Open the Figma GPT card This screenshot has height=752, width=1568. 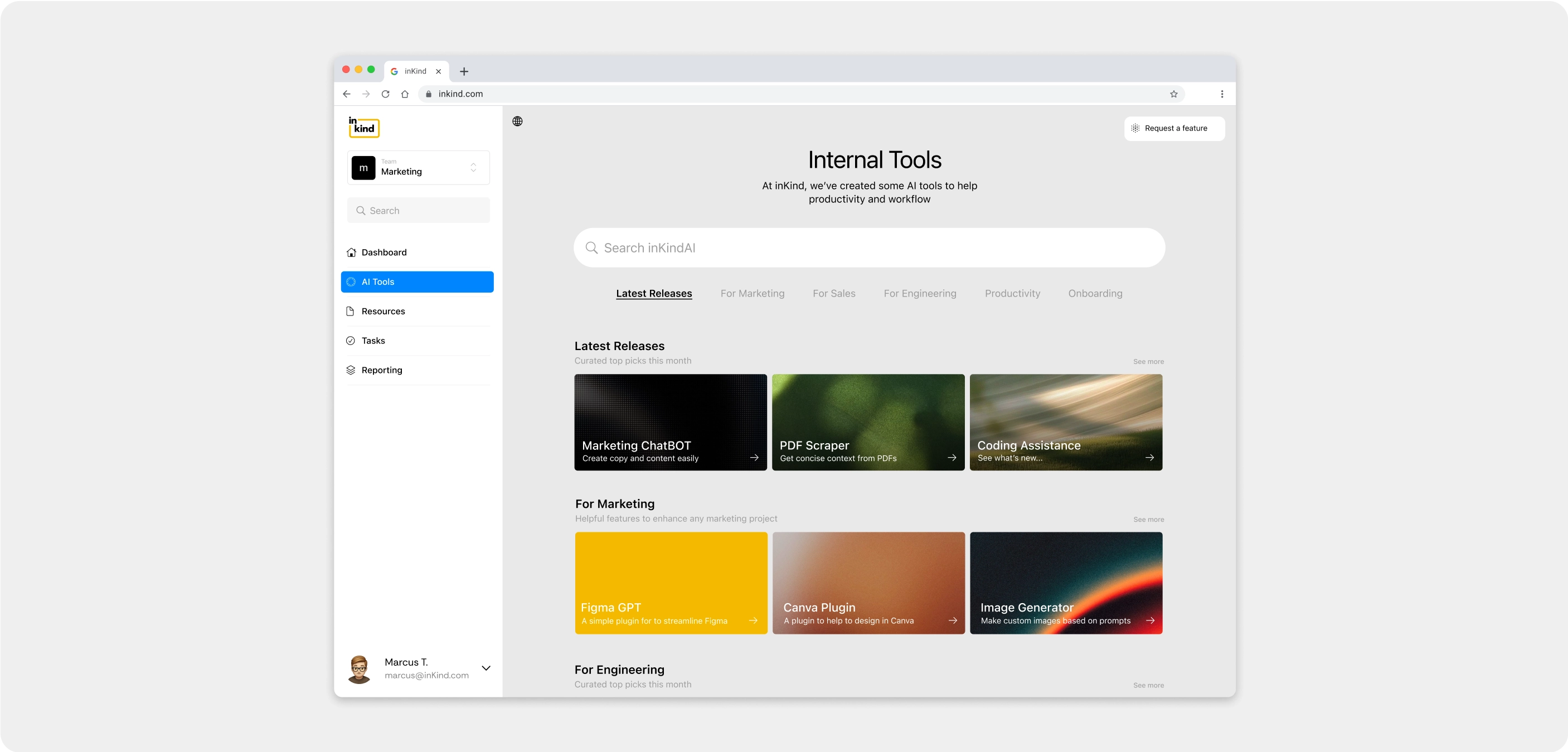point(671,583)
